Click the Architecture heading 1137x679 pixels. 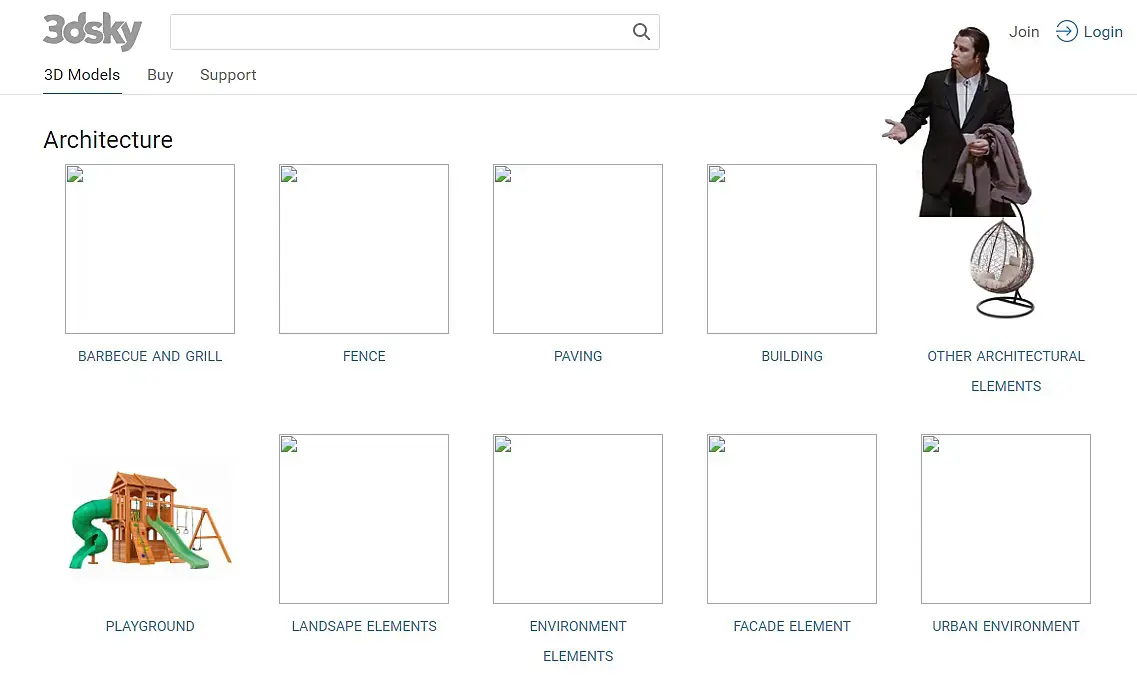click(x=108, y=139)
